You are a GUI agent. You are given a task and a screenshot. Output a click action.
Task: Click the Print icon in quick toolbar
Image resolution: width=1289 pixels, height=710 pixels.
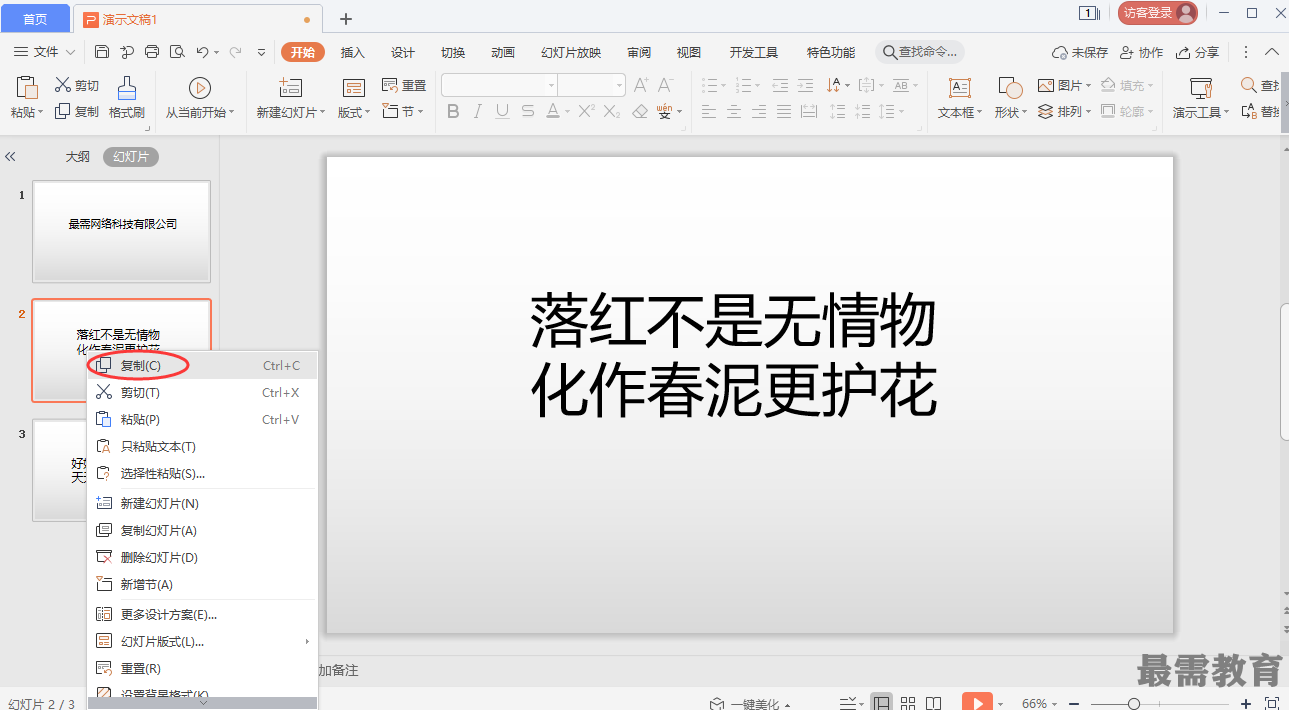(x=152, y=52)
